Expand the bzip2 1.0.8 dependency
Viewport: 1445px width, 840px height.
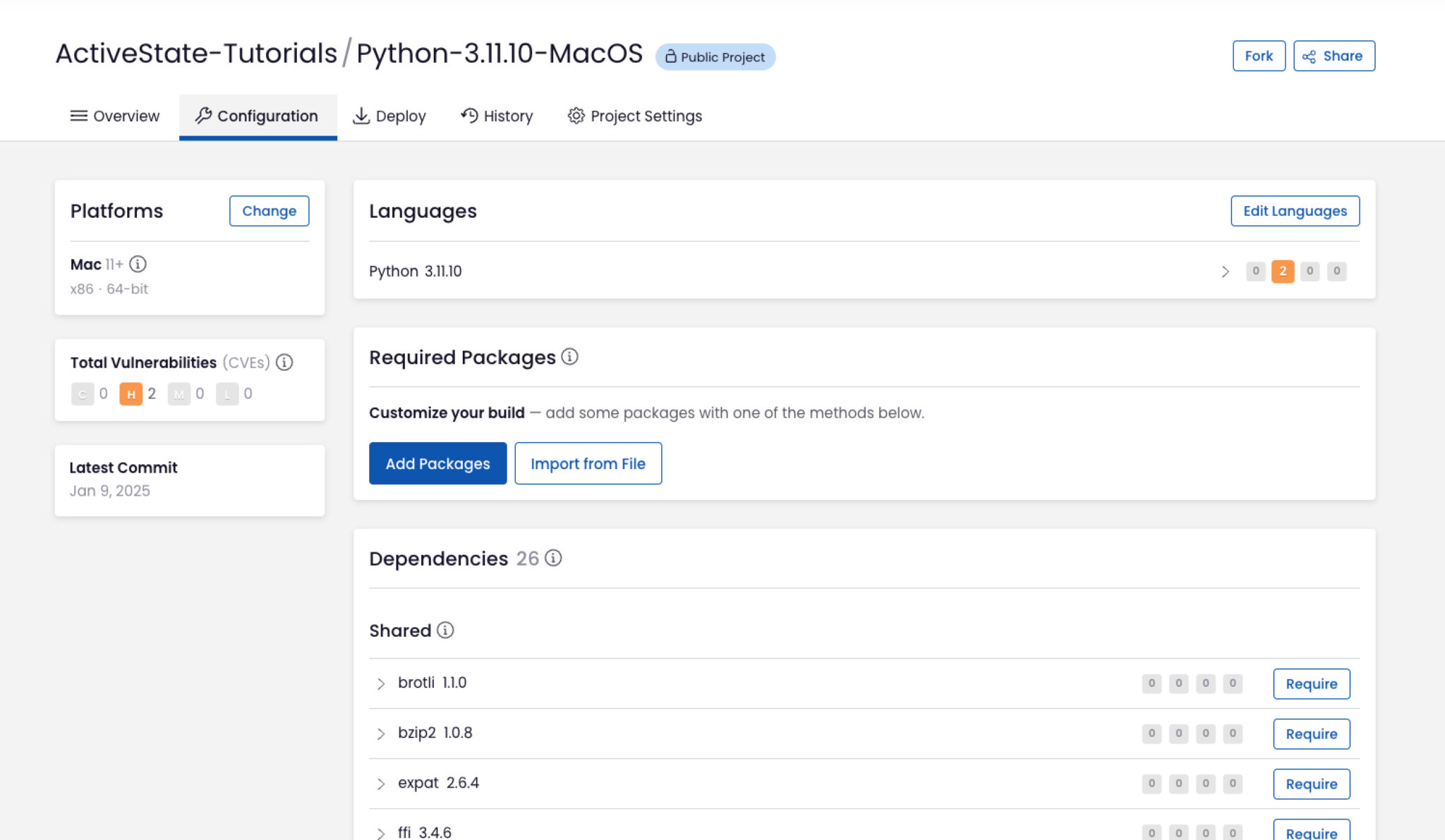(x=382, y=734)
